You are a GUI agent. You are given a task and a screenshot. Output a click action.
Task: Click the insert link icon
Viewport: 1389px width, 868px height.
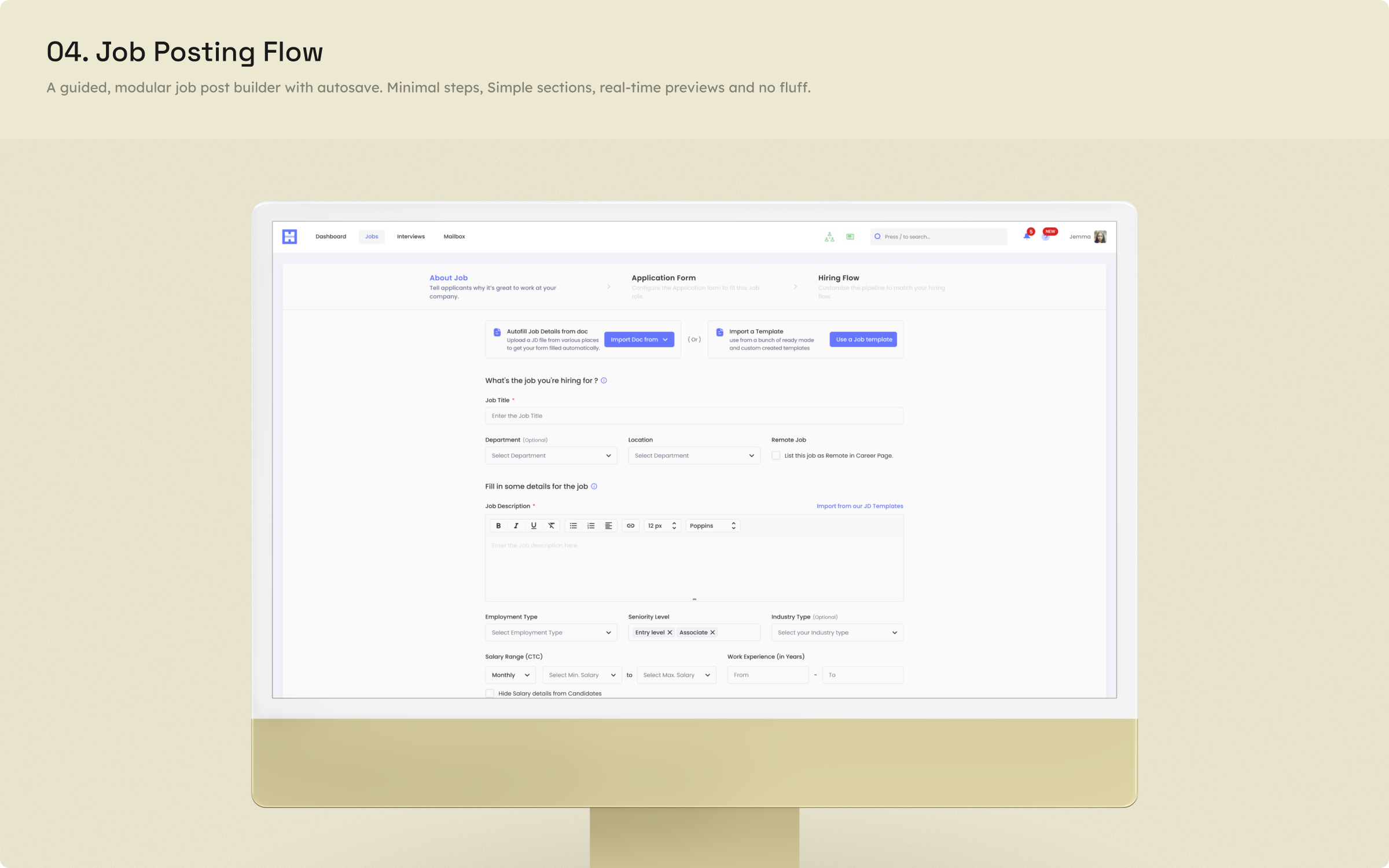click(x=630, y=525)
